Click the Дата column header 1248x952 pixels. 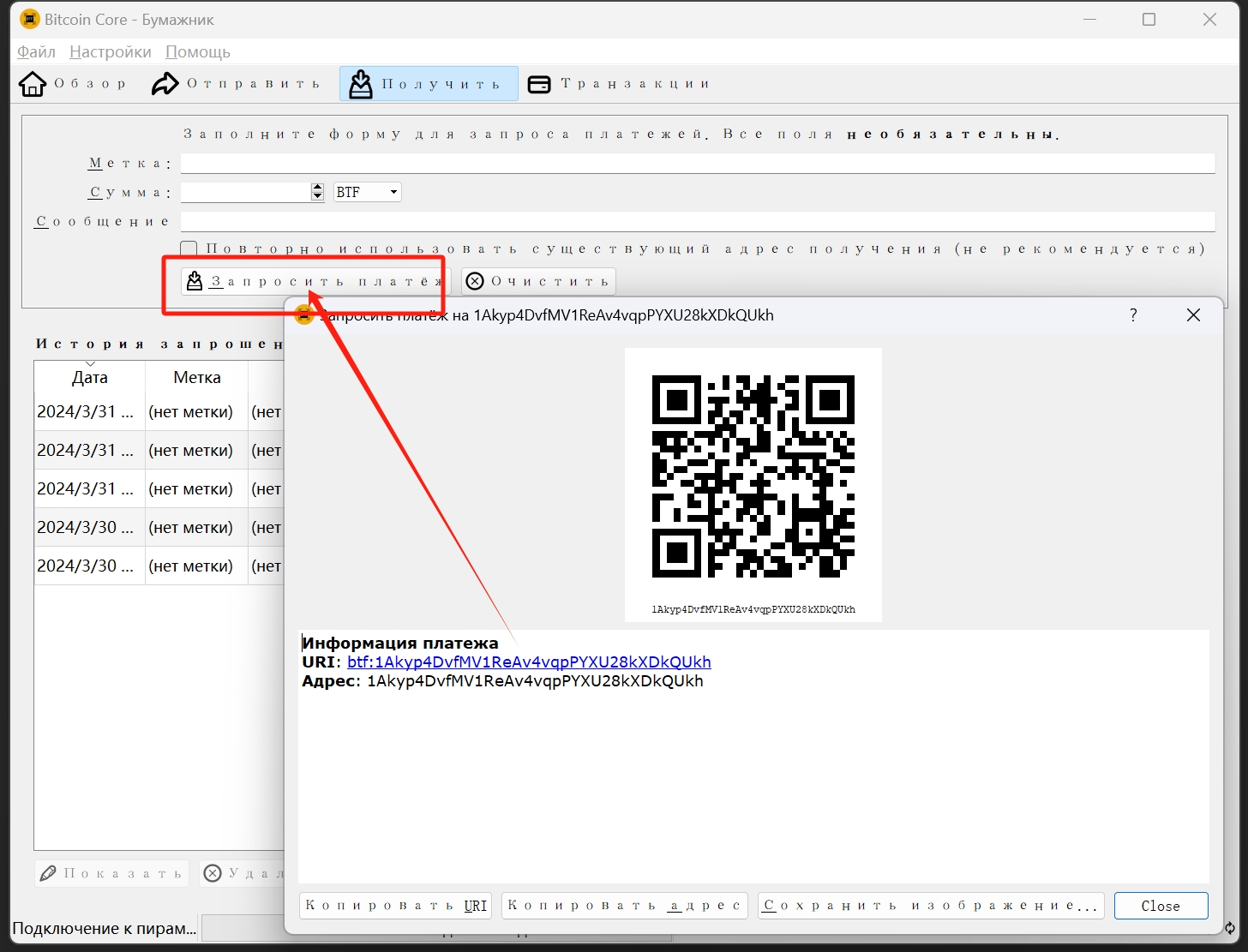click(x=90, y=377)
